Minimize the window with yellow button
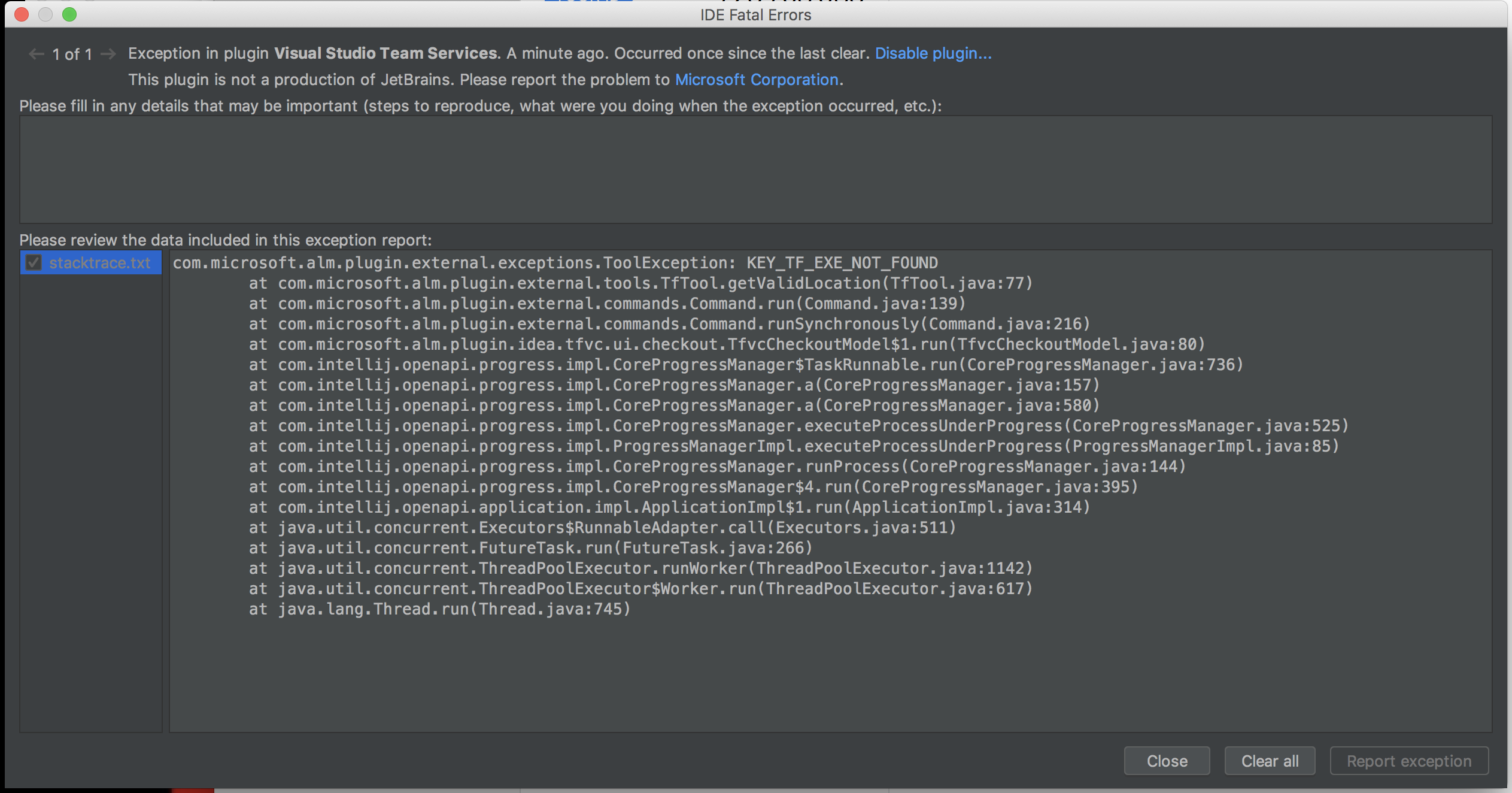Image resolution: width=1512 pixels, height=793 pixels. [x=45, y=14]
